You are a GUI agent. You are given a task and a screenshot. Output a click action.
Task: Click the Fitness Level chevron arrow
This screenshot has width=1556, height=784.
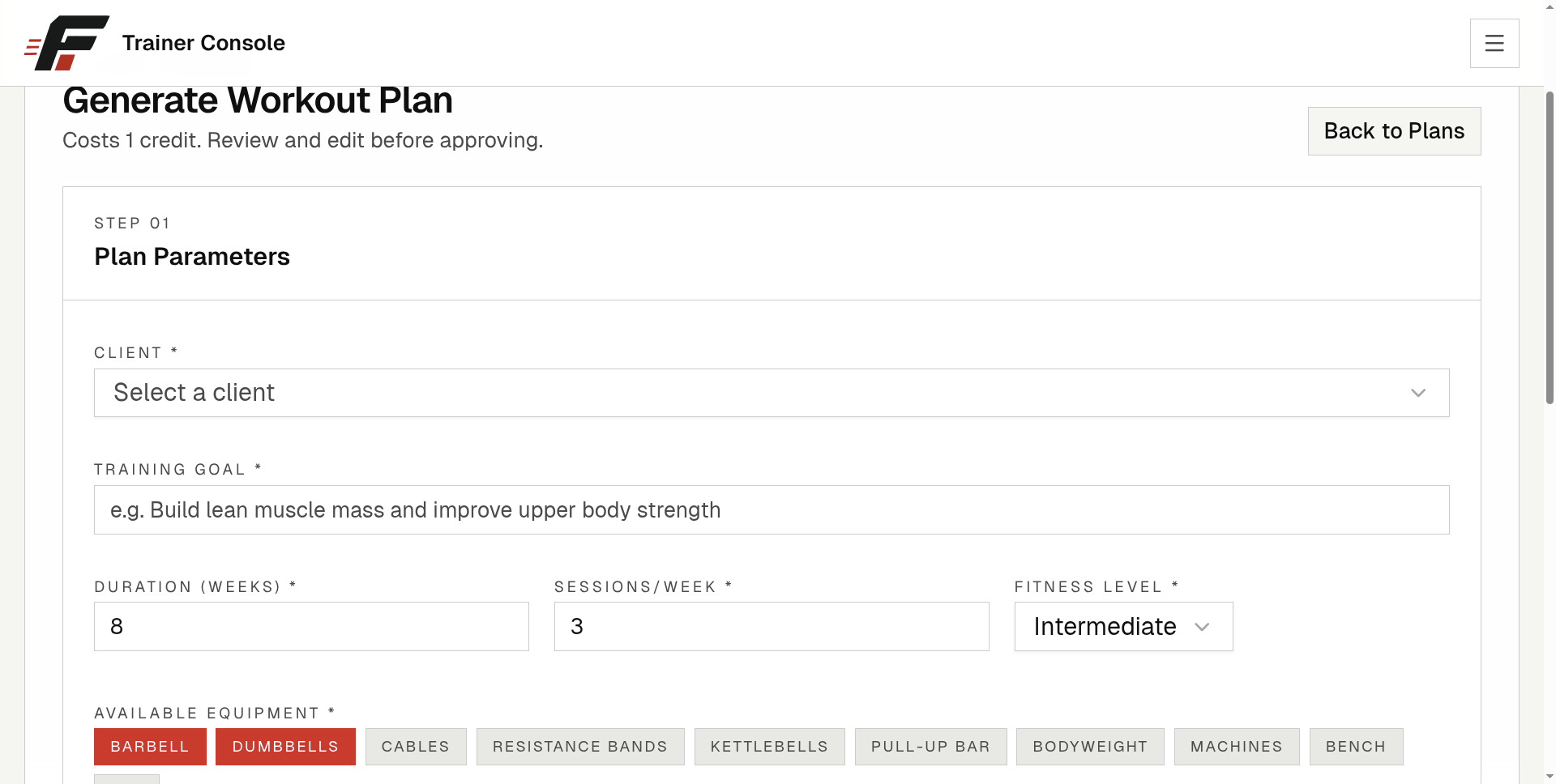tap(1202, 627)
